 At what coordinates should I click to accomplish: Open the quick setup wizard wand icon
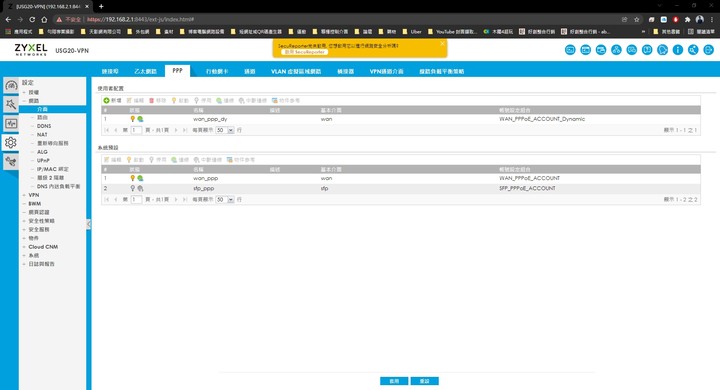coord(11,104)
